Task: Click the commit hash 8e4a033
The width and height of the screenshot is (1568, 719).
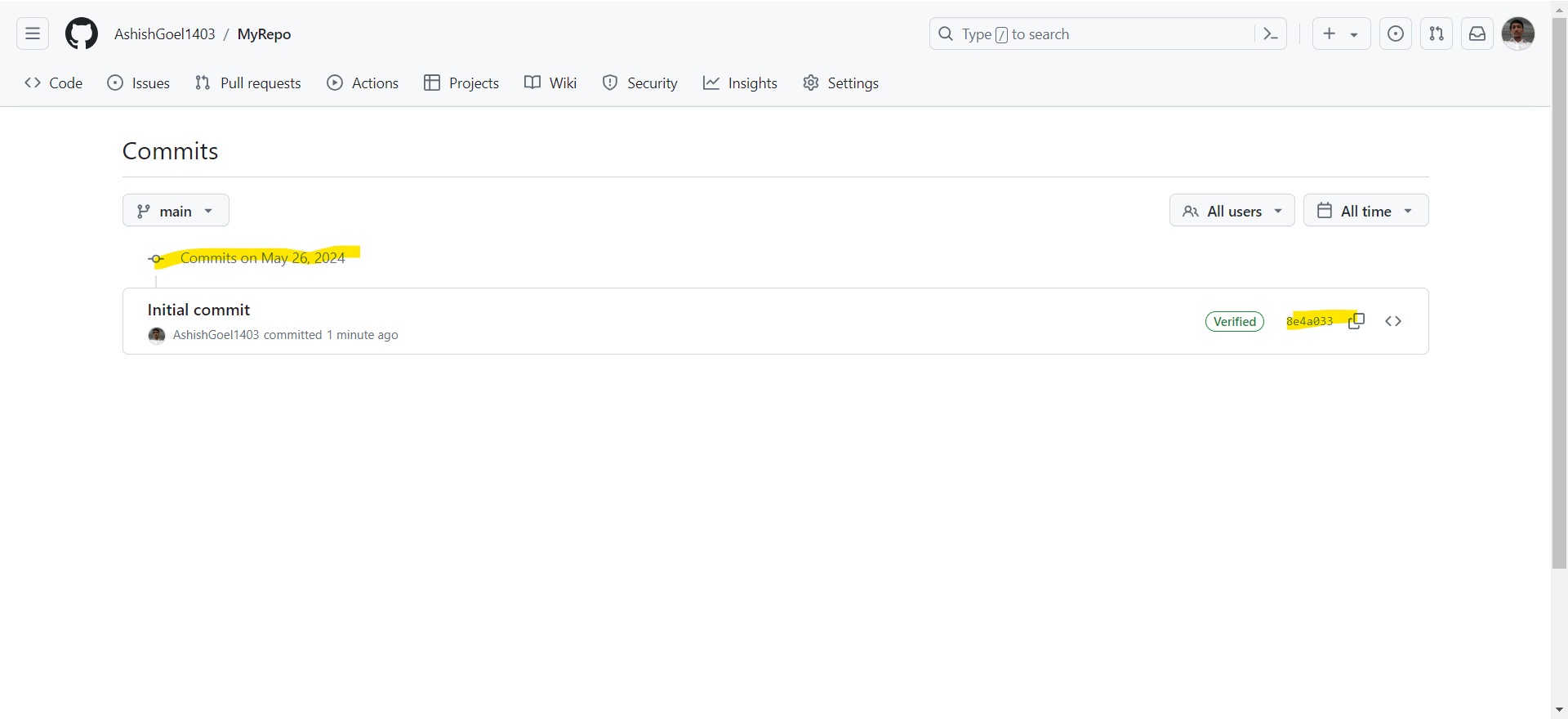Action: click(x=1309, y=321)
